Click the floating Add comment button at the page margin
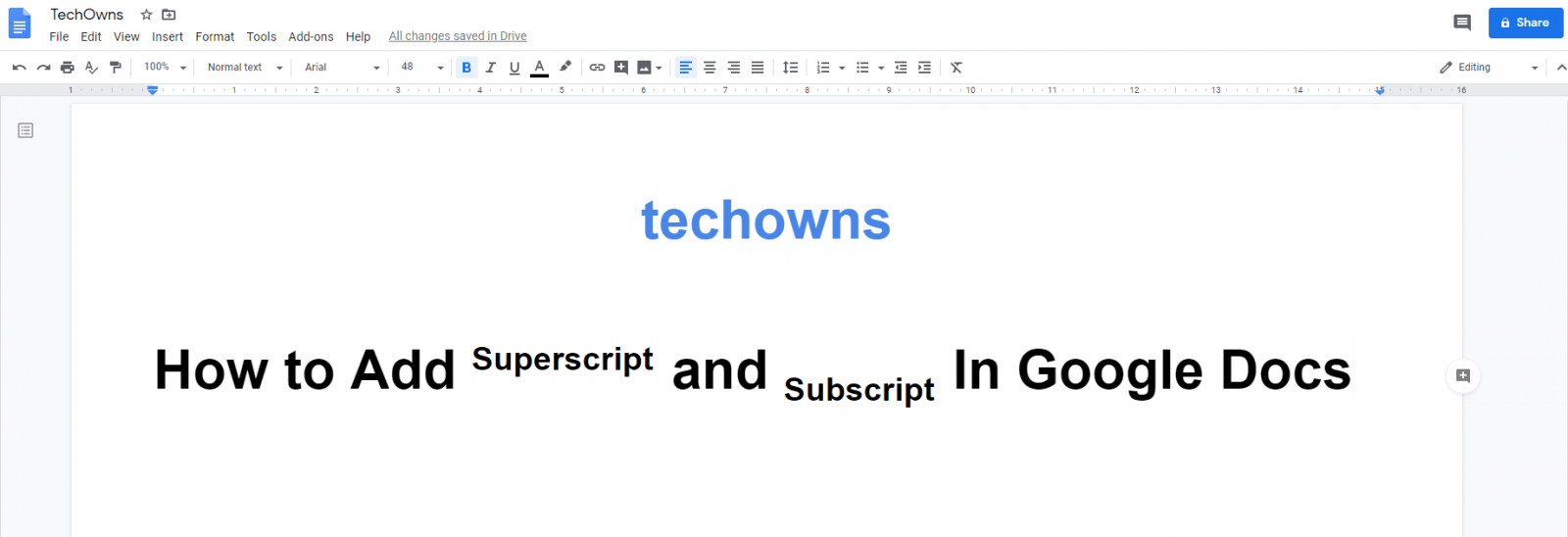This screenshot has width=1568, height=537. coord(1463,376)
